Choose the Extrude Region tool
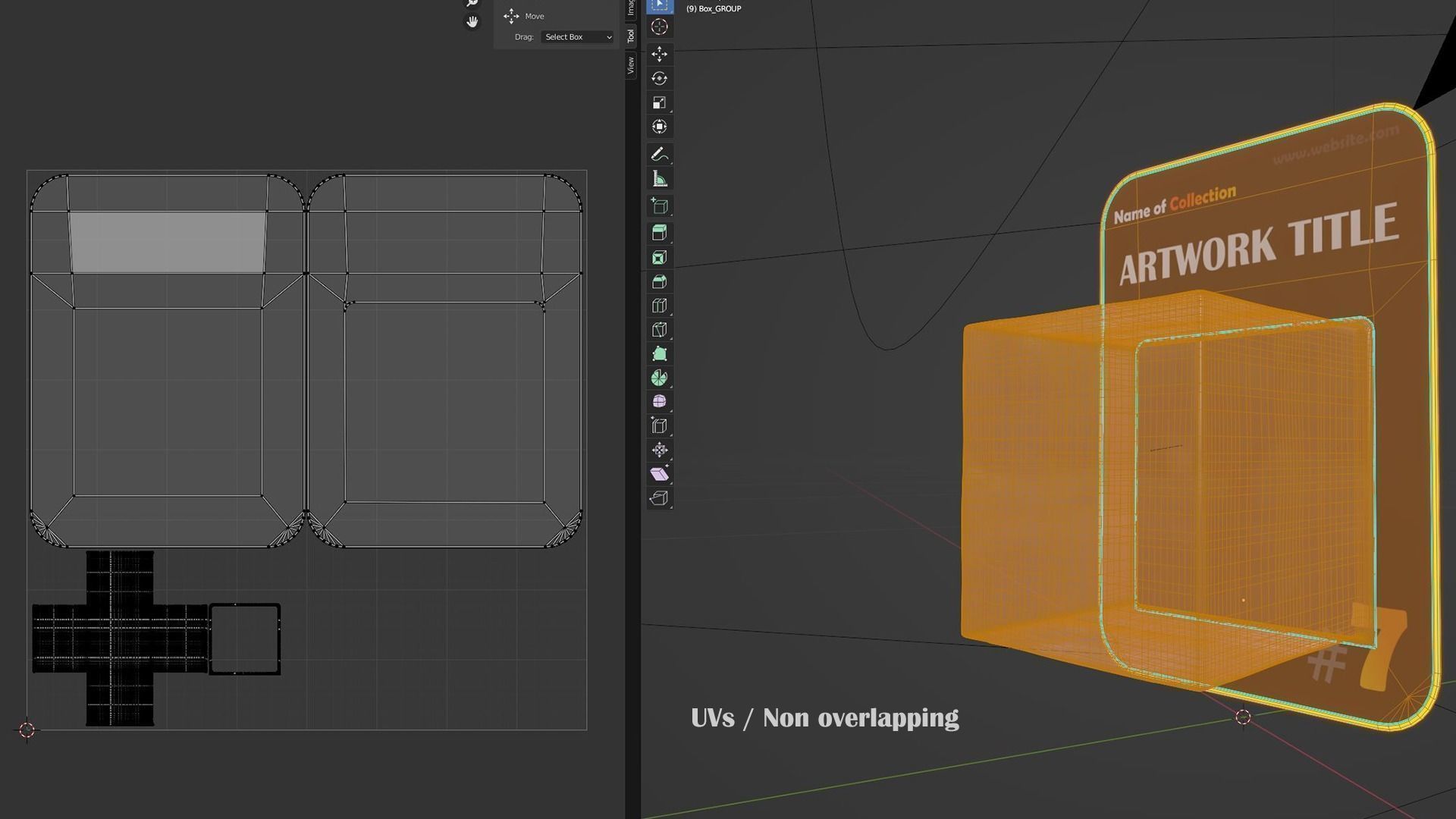Image resolution: width=1456 pixels, height=819 pixels. click(x=659, y=233)
